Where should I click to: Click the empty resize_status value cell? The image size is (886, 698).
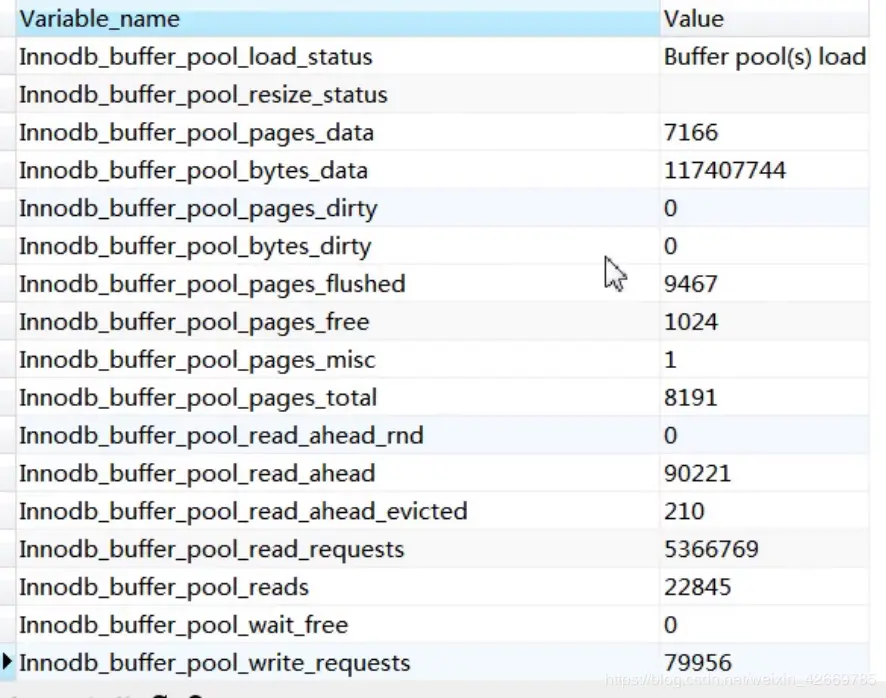tap(765, 94)
